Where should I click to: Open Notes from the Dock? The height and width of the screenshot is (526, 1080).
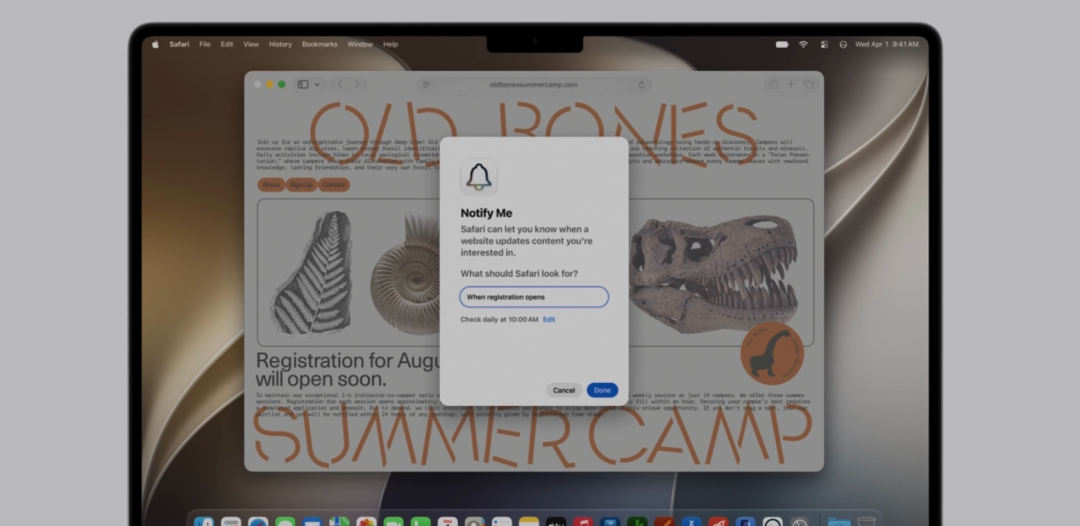point(529,521)
